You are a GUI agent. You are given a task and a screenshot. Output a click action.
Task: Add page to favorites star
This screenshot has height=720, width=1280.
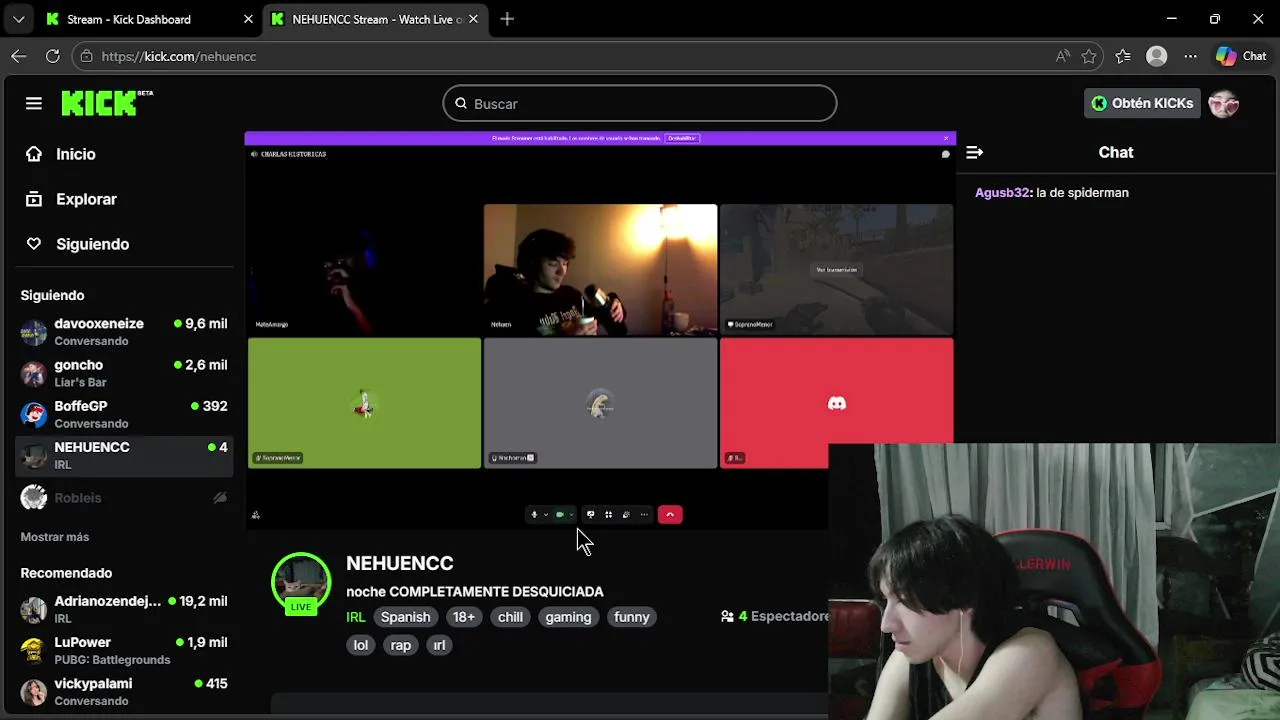click(x=1089, y=56)
